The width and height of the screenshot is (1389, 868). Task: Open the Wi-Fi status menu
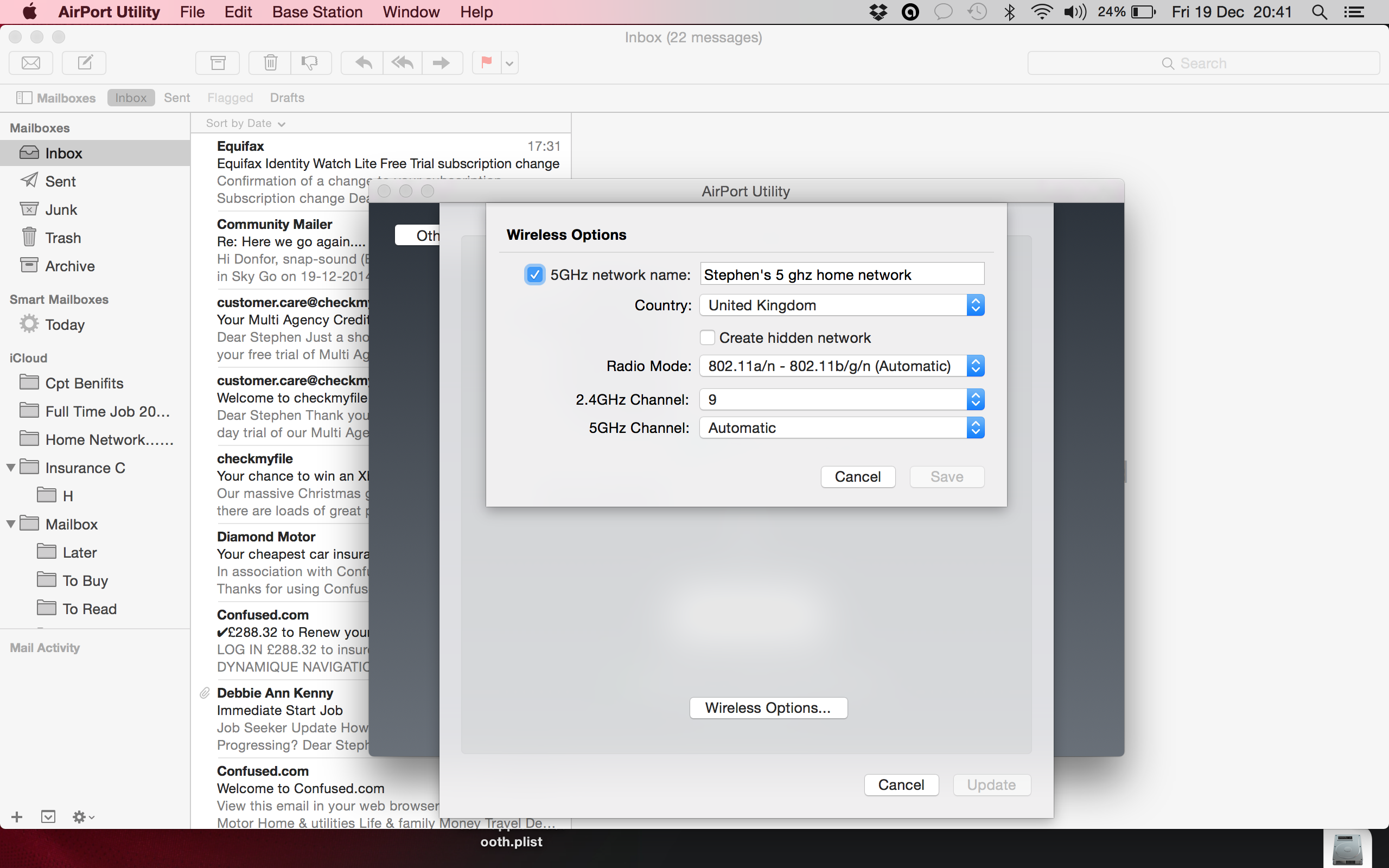1042,11
